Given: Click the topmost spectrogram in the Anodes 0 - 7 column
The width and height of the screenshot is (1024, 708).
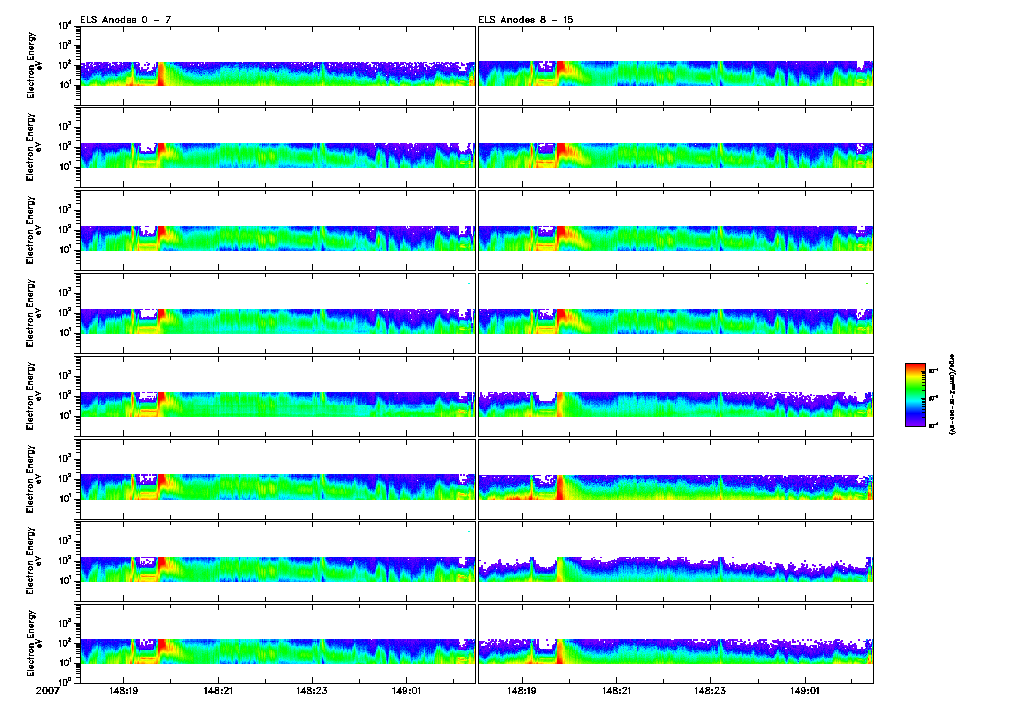Looking at the screenshot, I should pos(278,66).
